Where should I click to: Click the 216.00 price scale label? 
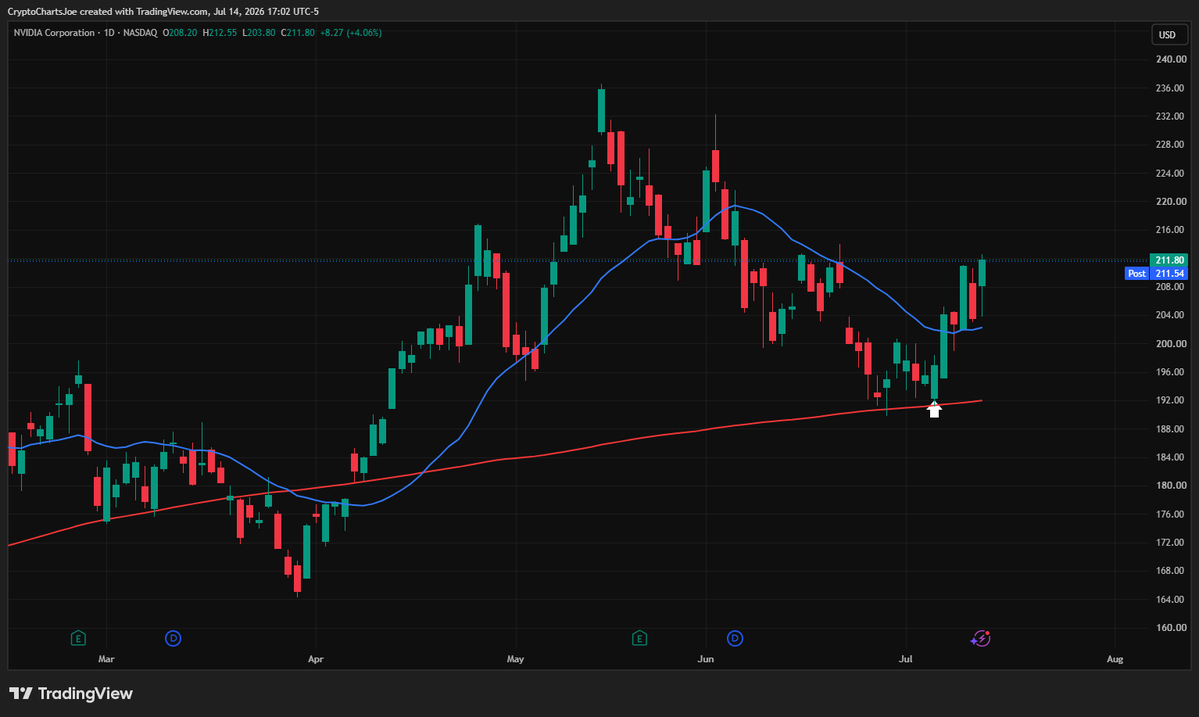point(1170,230)
